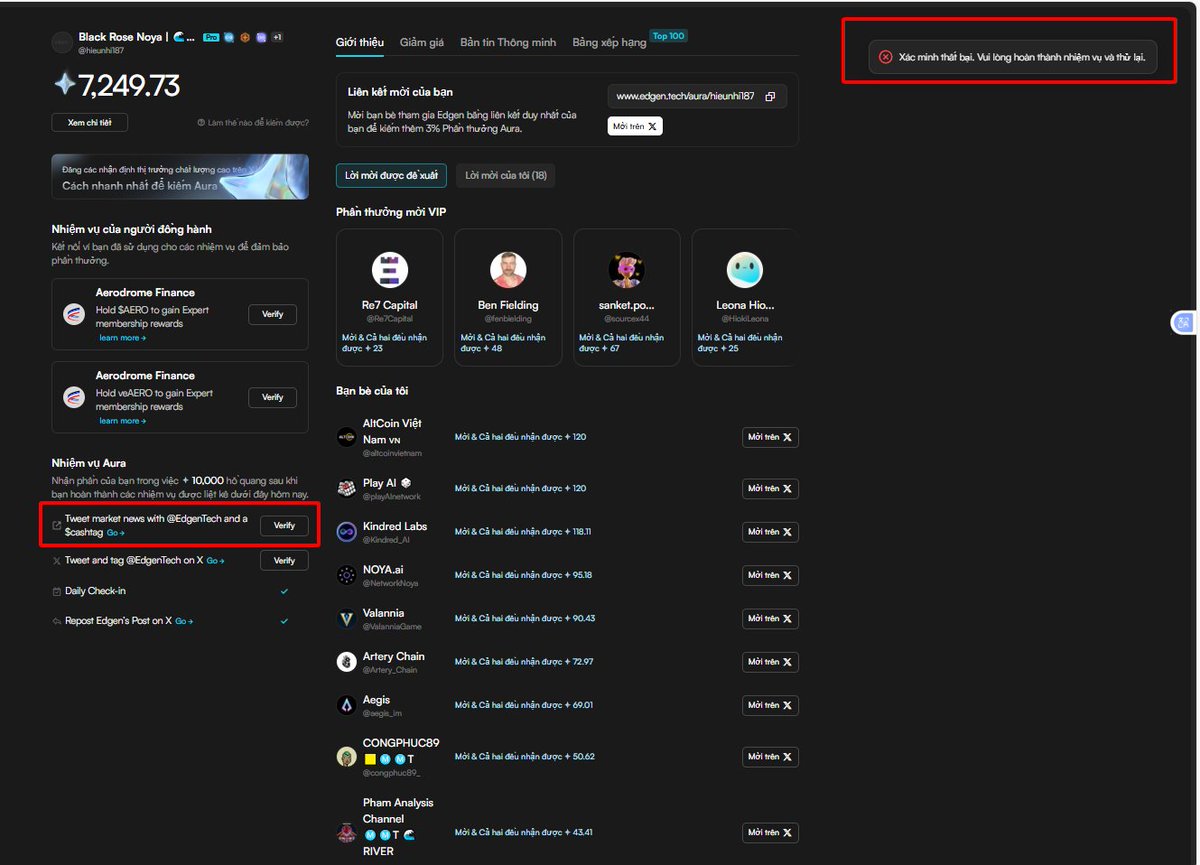Click the Artery Chain avatar icon
Viewport: 1200px width, 865px height.
click(x=347, y=662)
